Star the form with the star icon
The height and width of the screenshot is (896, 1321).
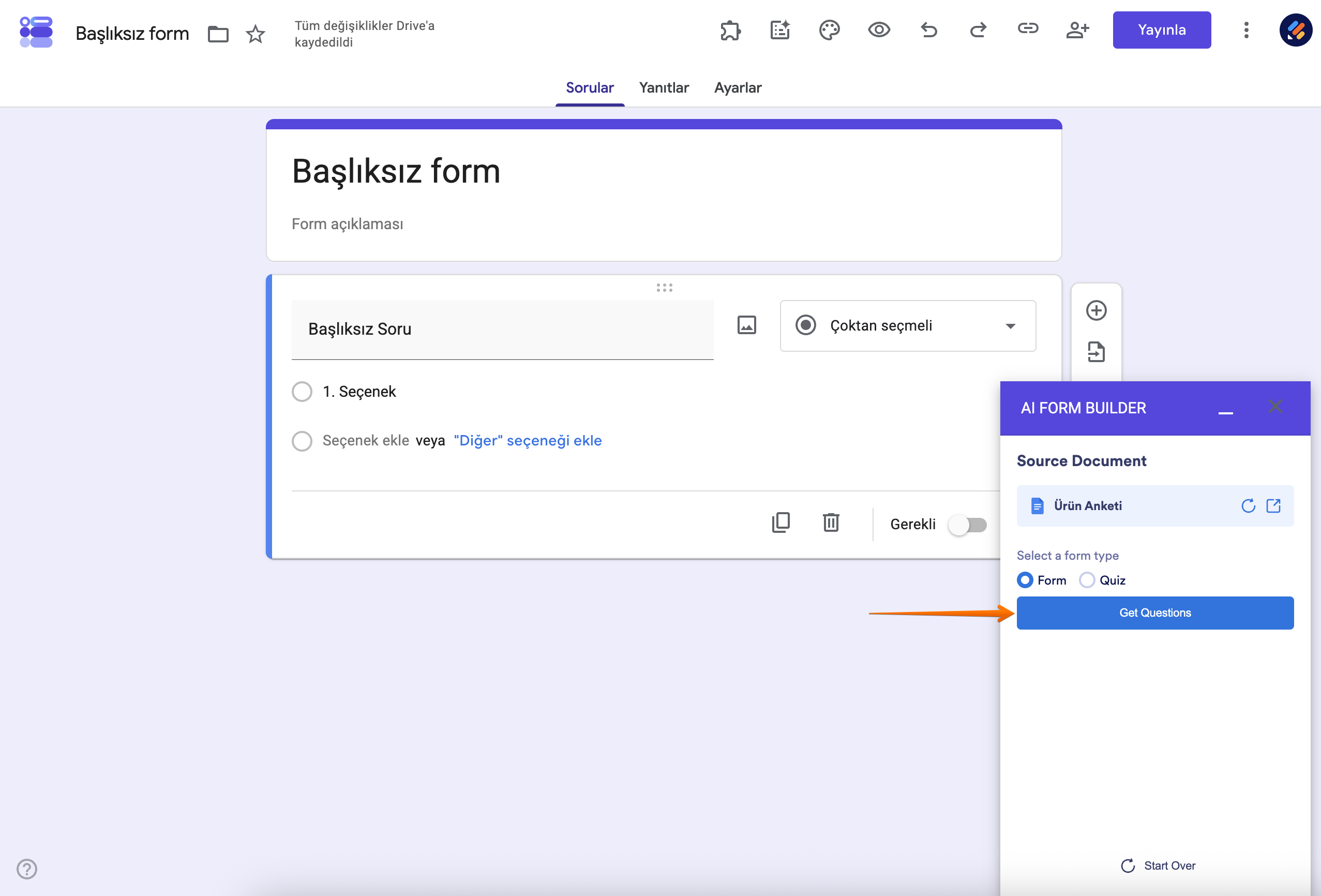pos(255,34)
